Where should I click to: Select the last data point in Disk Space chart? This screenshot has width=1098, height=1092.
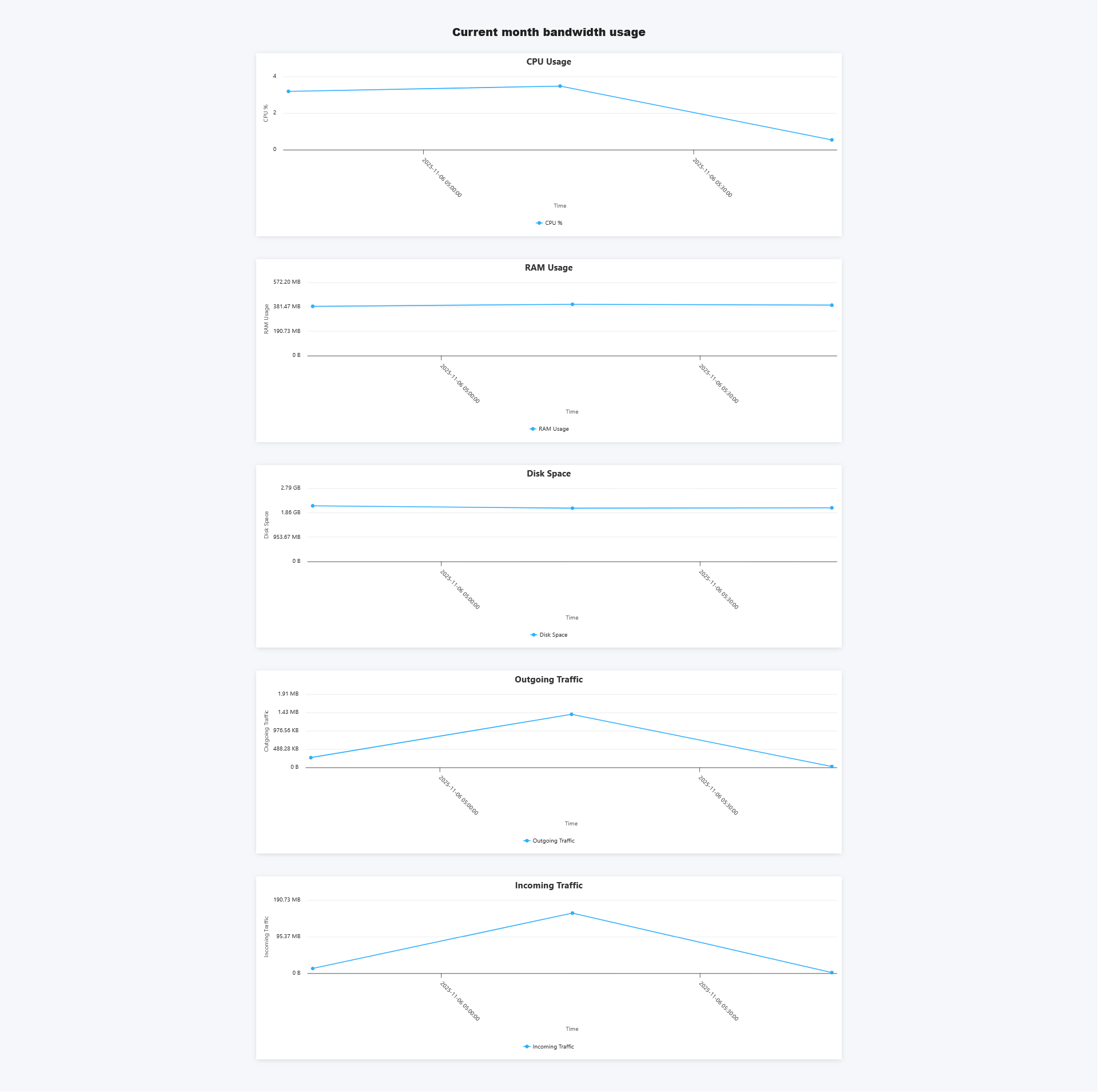(x=832, y=508)
